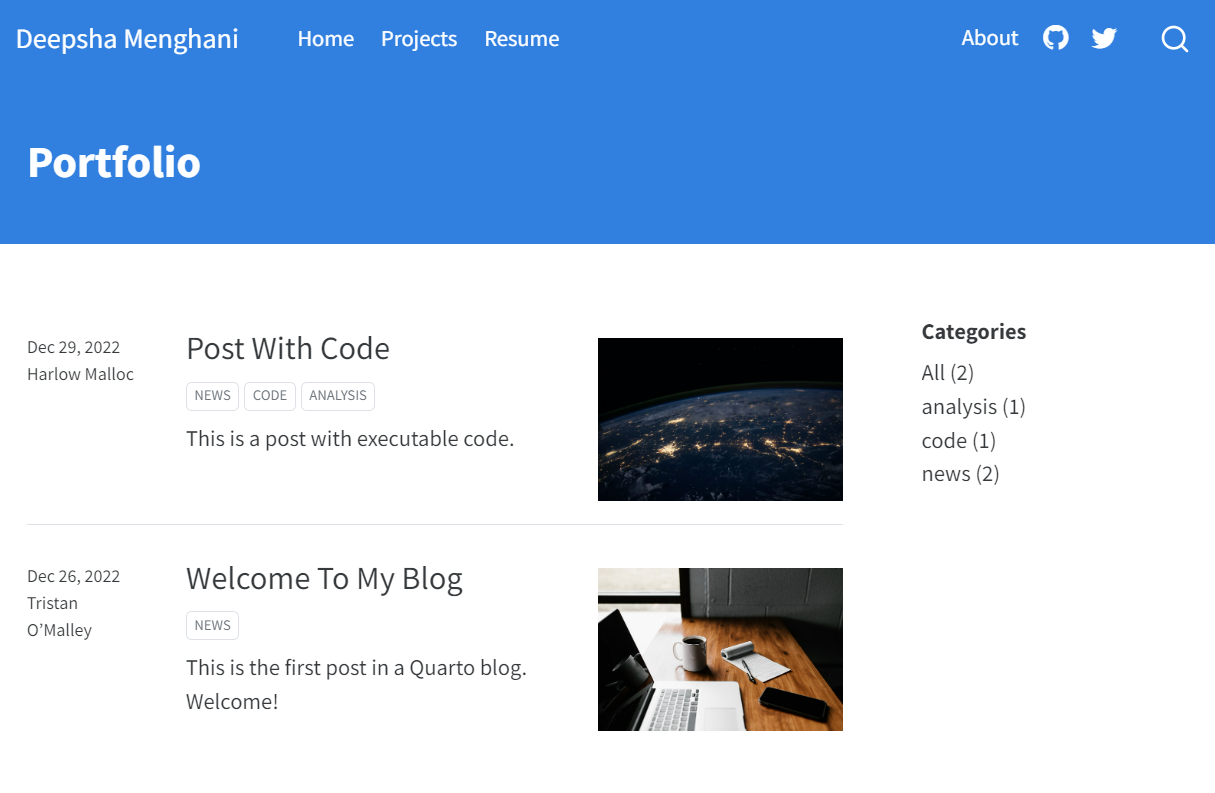This screenshot has height=793, width=1215.
Task: Switch to the Resume page
Action: (x=521, y=39)
